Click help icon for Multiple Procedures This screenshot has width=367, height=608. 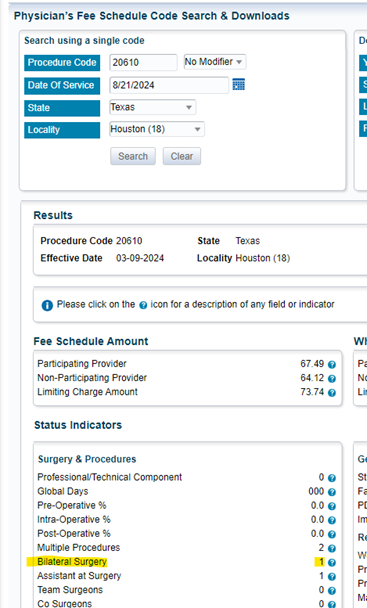[x=332, y=548]
